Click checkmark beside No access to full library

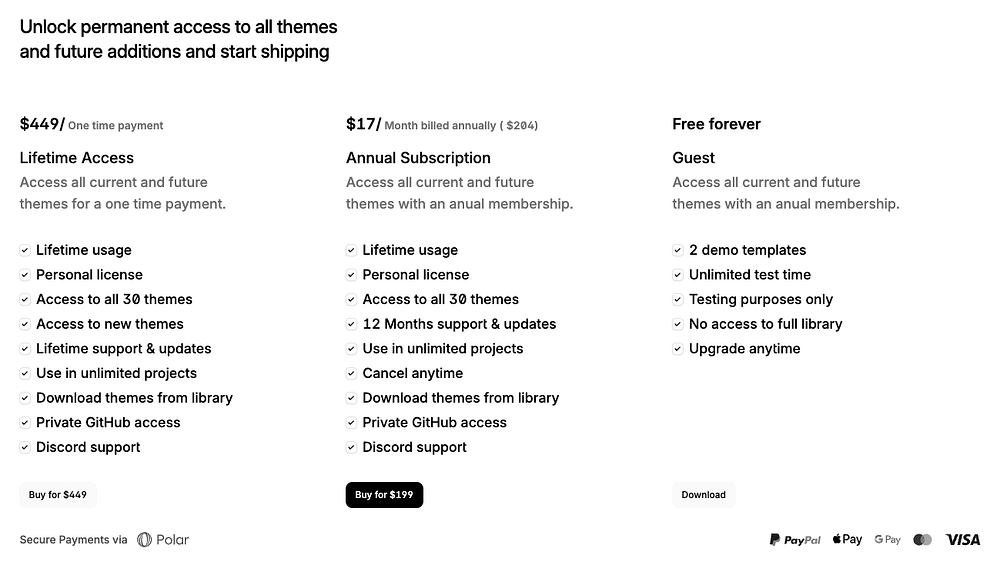(x=678, y=325)
